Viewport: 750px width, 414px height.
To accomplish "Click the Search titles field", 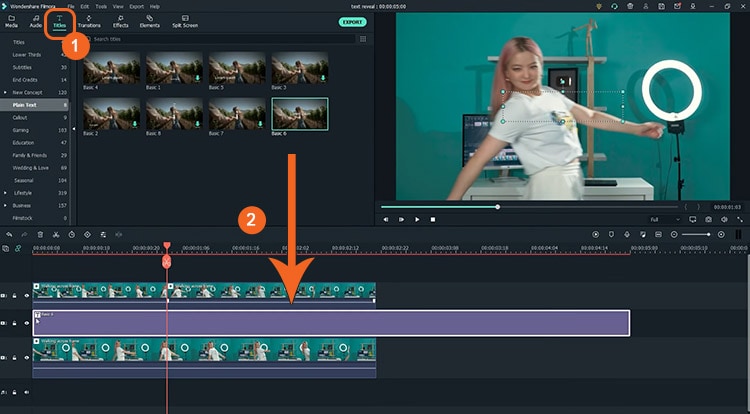I will tap(220, 39).
